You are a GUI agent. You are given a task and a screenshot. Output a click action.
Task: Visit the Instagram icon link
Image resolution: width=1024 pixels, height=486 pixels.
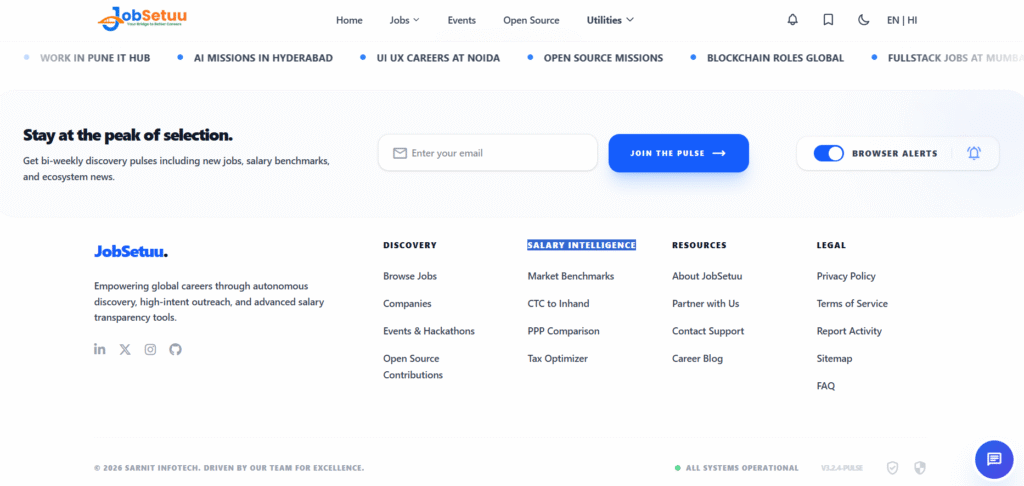point(150,349)
